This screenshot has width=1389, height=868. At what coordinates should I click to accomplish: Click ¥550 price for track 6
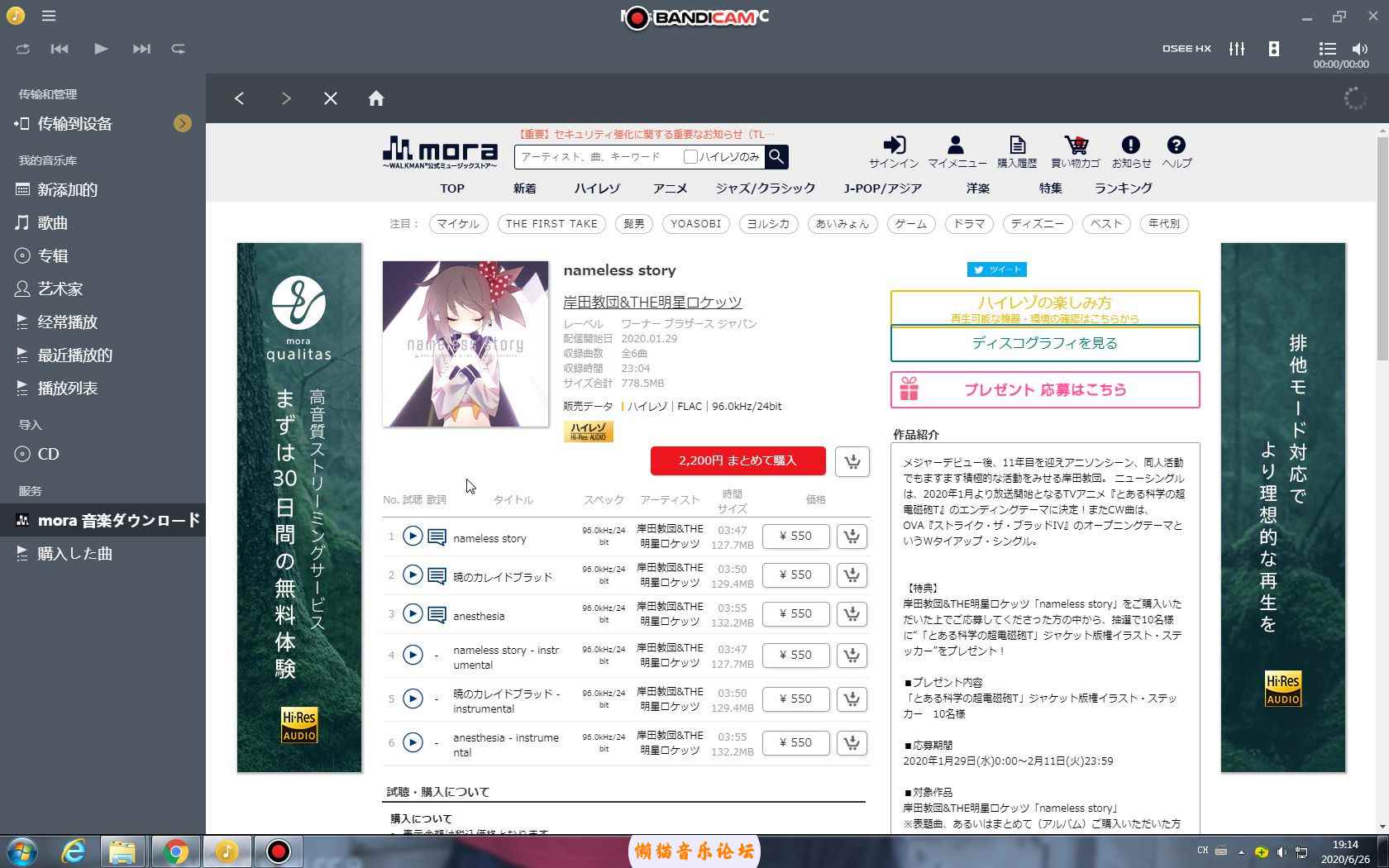click(x=795, y=742)
